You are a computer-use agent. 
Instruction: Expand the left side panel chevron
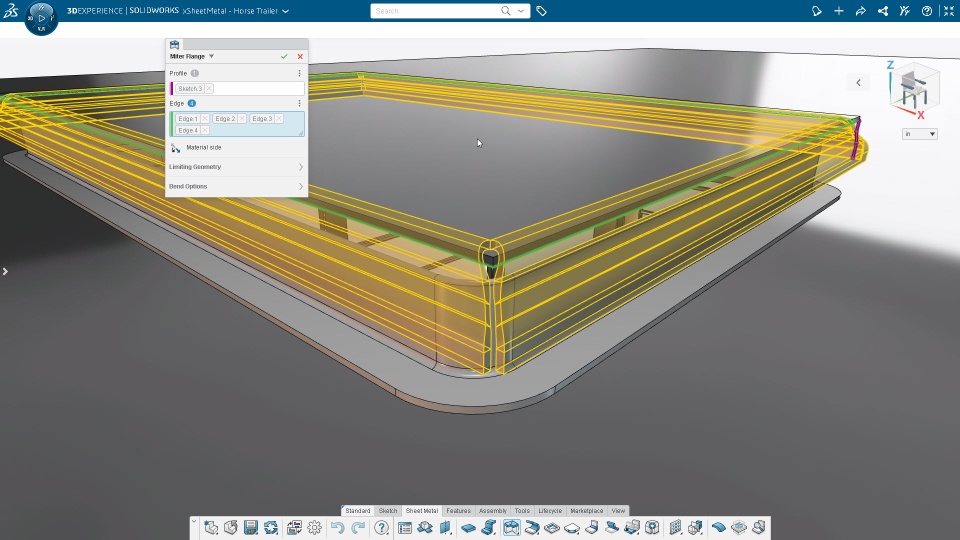[5, 271]
